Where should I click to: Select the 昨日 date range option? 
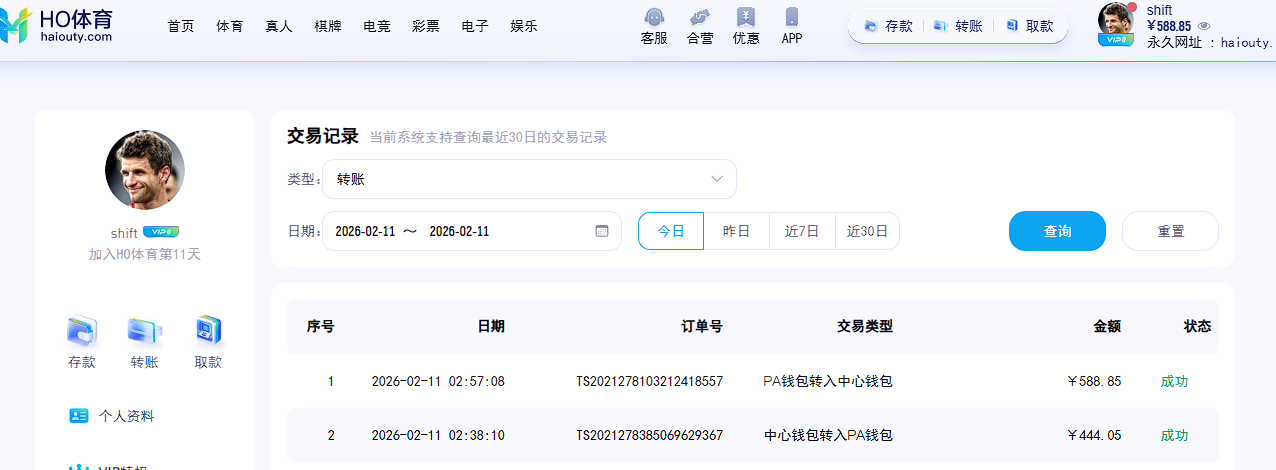pos(736,231)
